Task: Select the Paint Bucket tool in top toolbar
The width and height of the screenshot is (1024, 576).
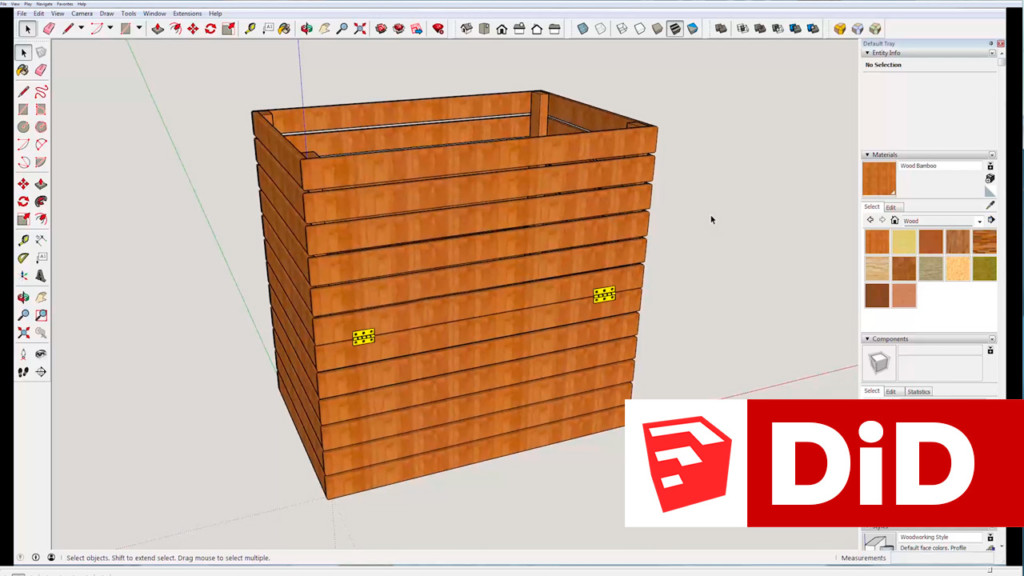Action: click(284, 29)
